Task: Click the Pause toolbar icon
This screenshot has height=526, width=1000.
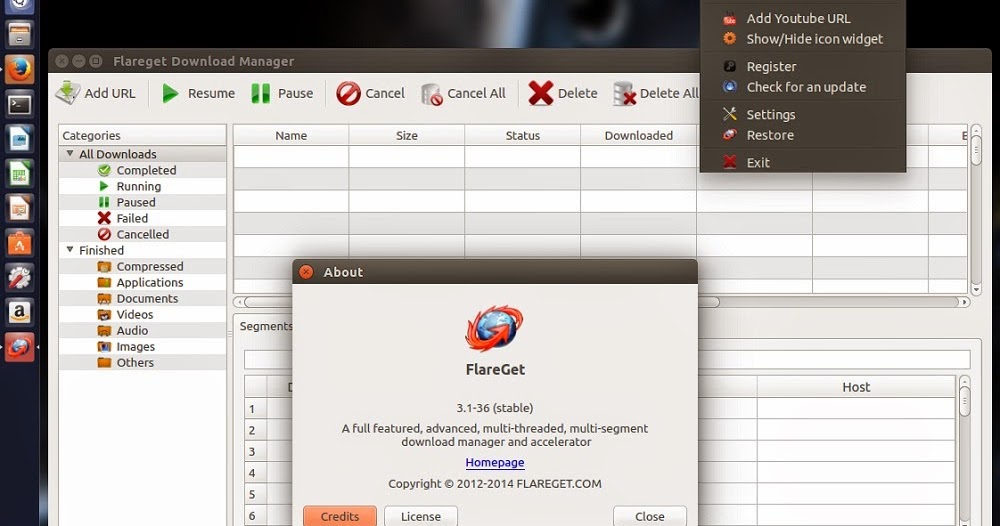Action: click(260, 93)
